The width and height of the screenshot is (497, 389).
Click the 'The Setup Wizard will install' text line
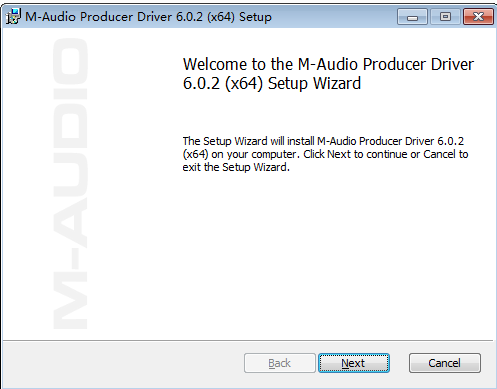(x=323, y=141)
